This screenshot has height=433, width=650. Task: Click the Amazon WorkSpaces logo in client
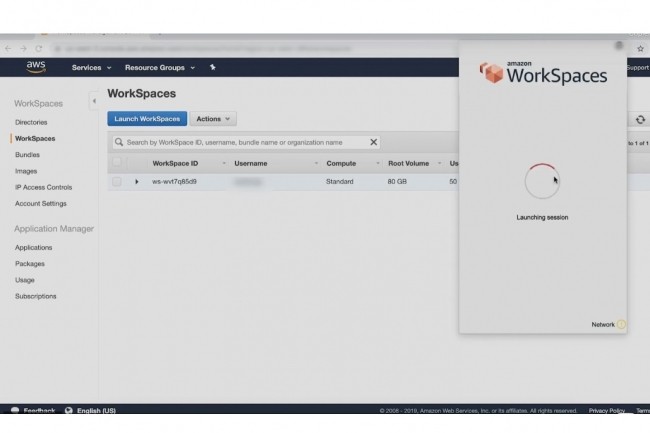(x=543, y=73)
